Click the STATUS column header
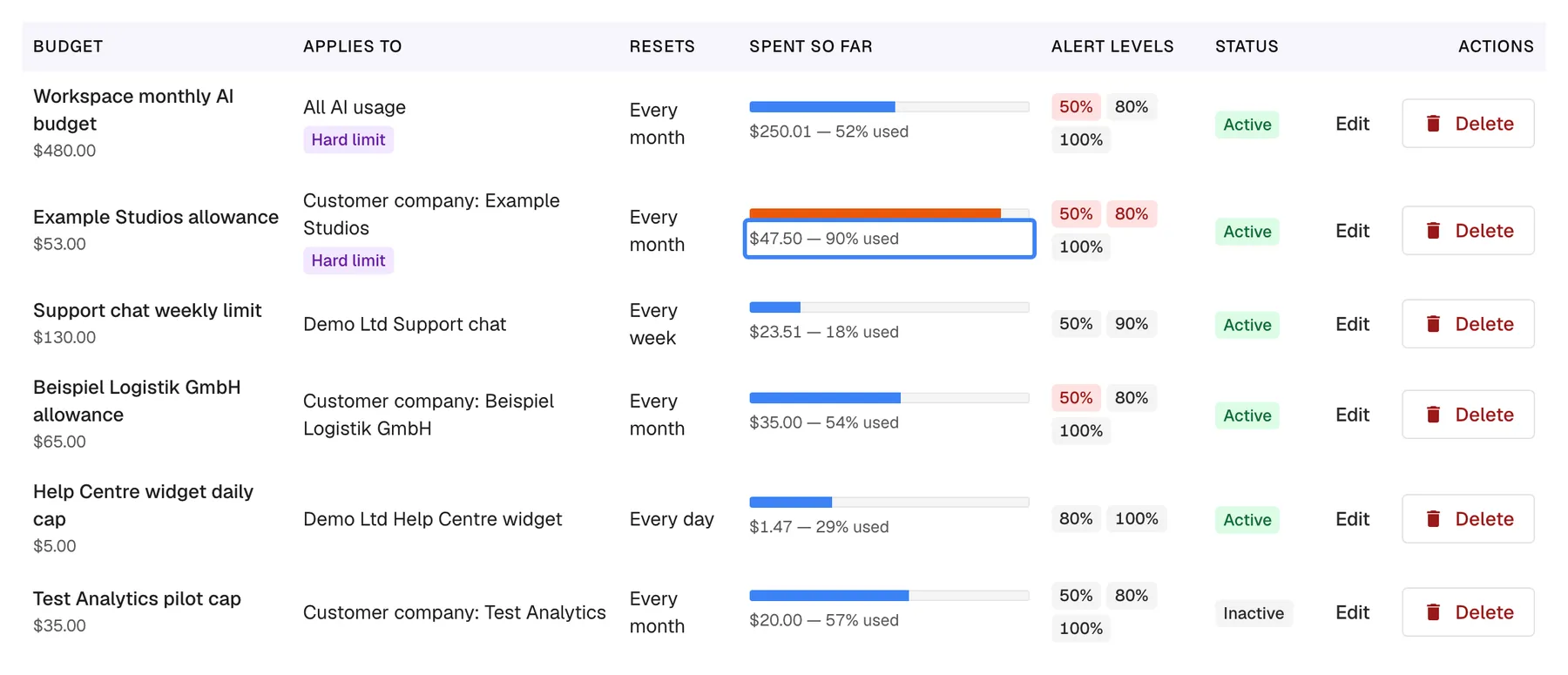 (1247, 46)
